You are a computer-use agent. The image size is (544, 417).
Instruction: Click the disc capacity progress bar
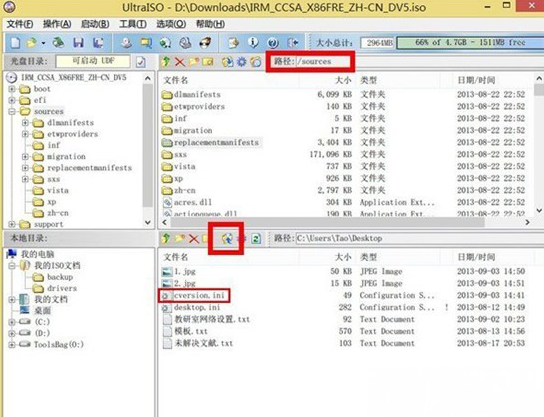point(470,43)
